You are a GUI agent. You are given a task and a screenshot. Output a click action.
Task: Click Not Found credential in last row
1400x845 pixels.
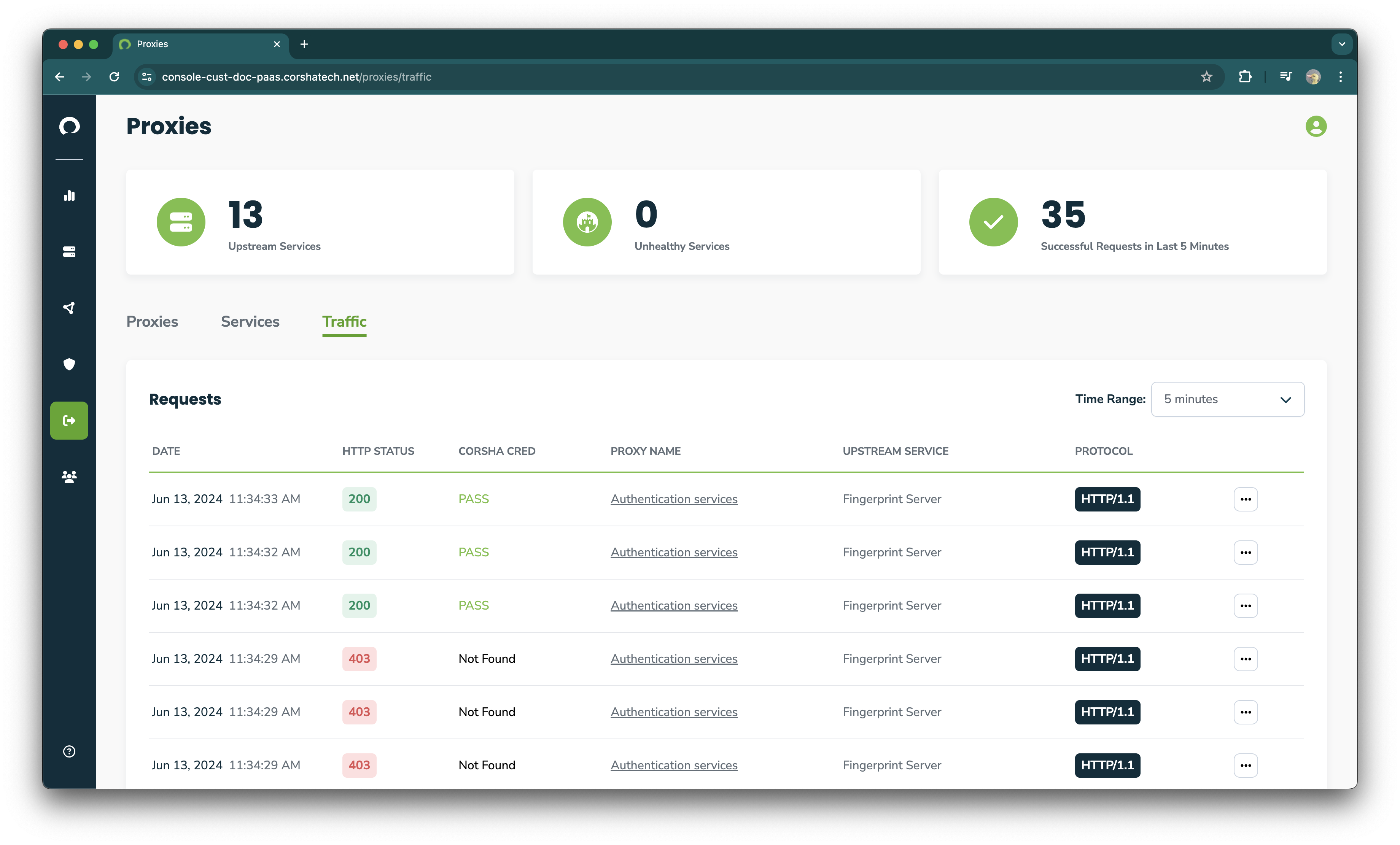pyautogui.click(x=487, y=766)
